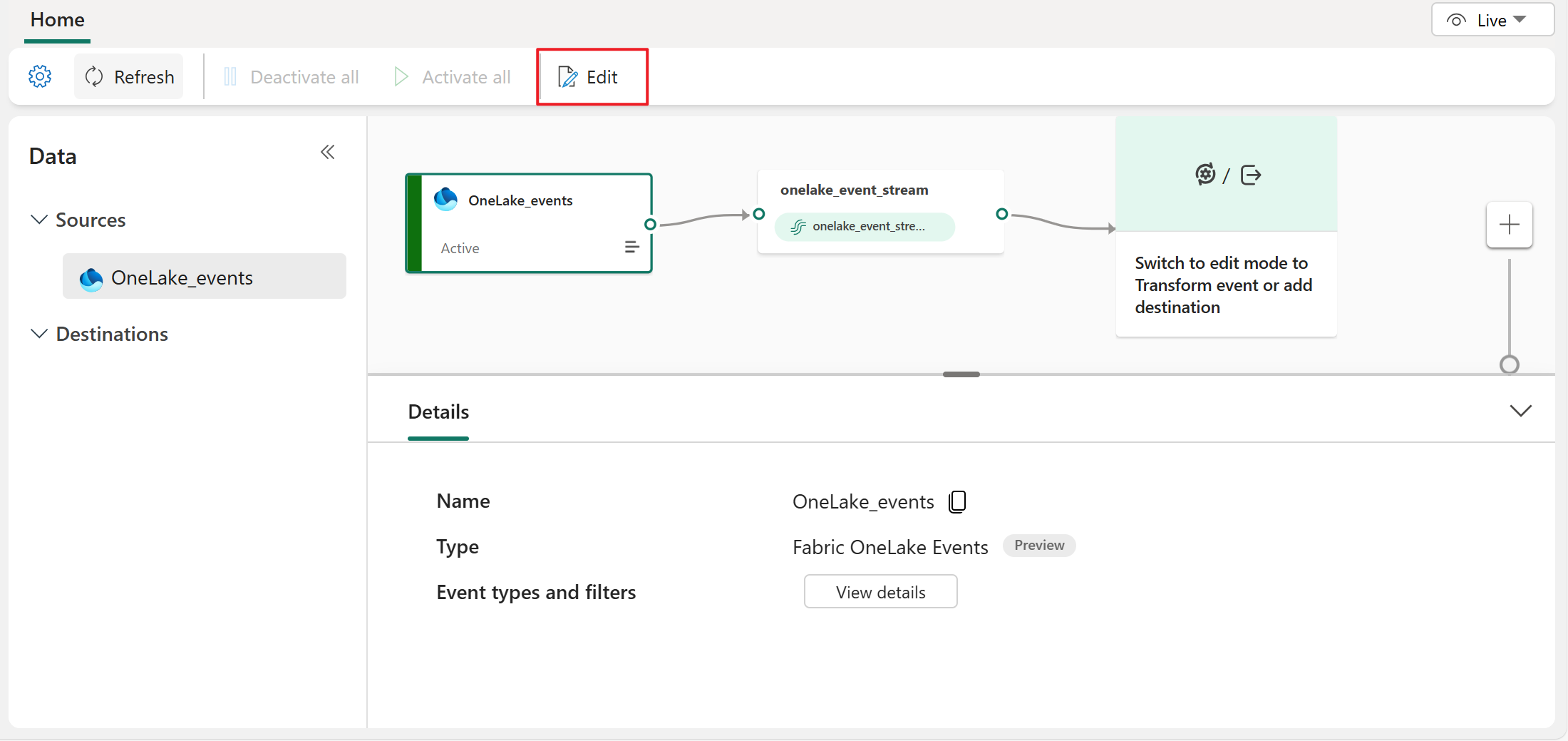Open the OneLake_events node menu icon
Image resolution: width=1568 pixels, height=741 pixels.
click(x=631, y=247)
